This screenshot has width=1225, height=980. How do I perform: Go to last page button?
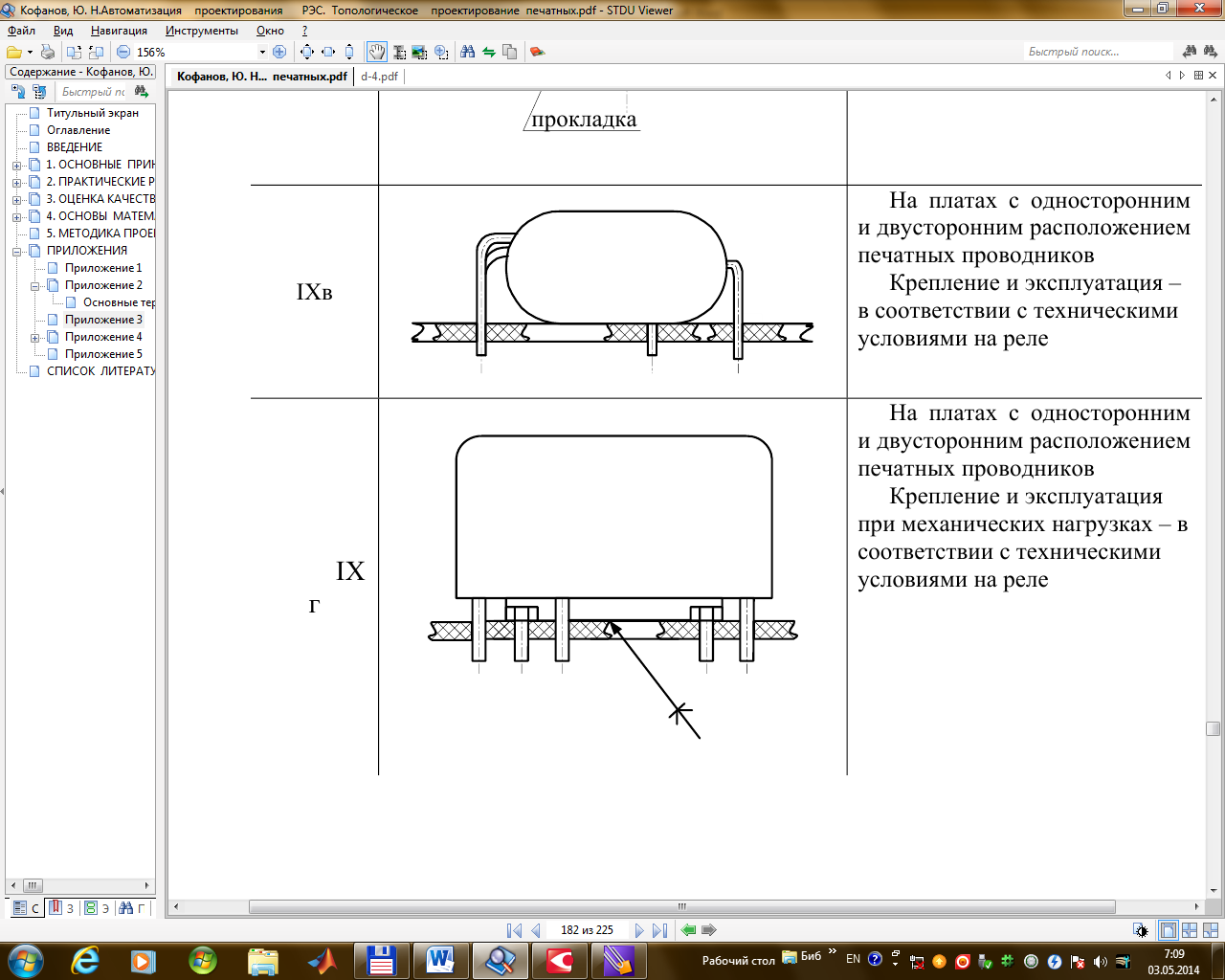[659, 930]
